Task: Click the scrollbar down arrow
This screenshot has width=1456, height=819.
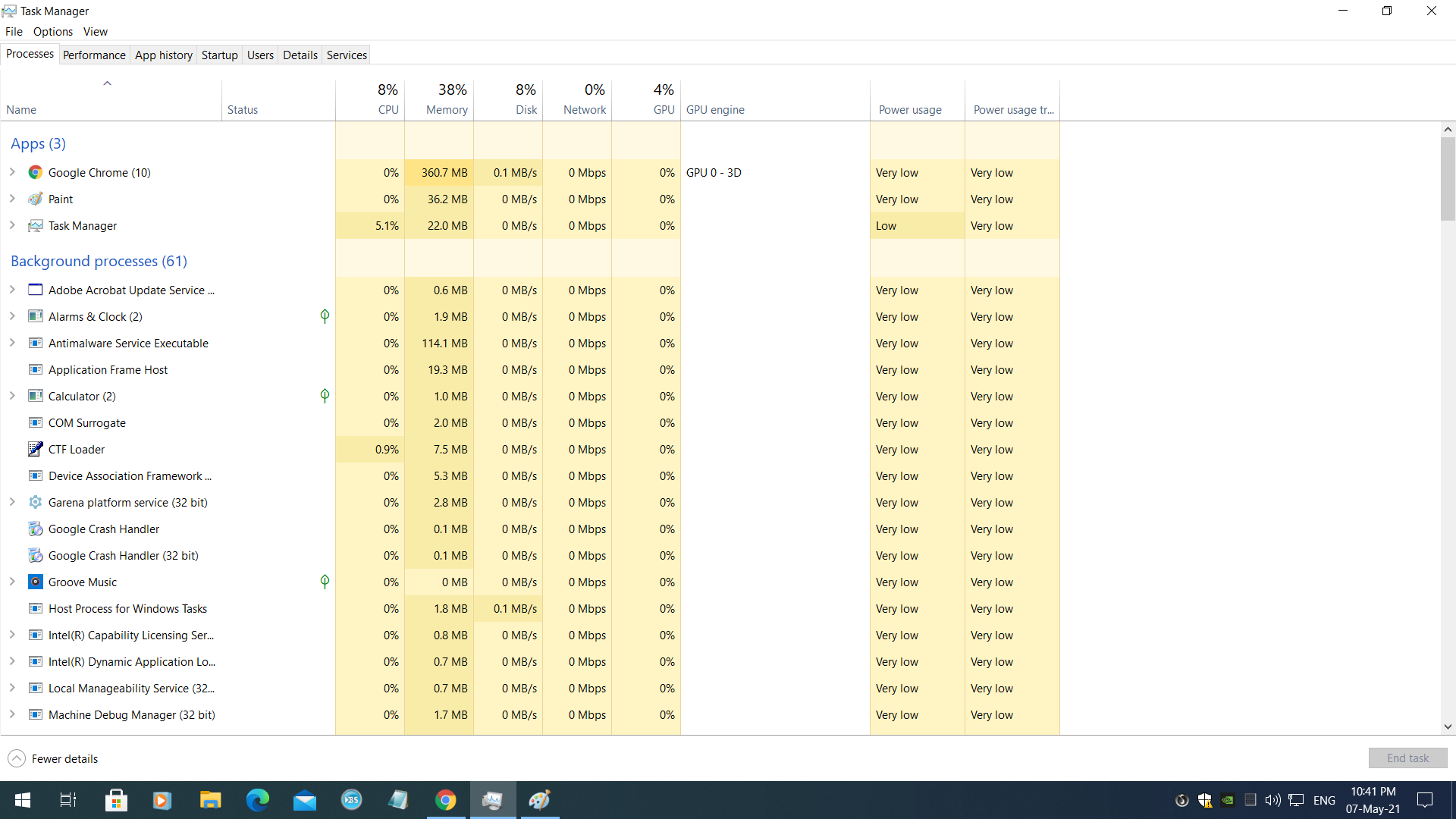Action: pyautogui.click(x=1448, y=726)
